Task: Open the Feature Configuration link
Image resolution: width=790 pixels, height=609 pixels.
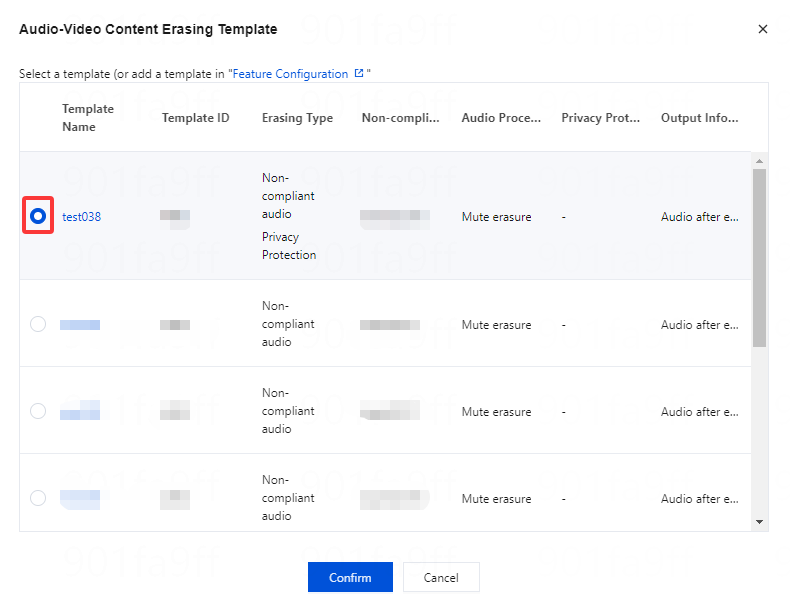Action: click(x=291, y=74)
